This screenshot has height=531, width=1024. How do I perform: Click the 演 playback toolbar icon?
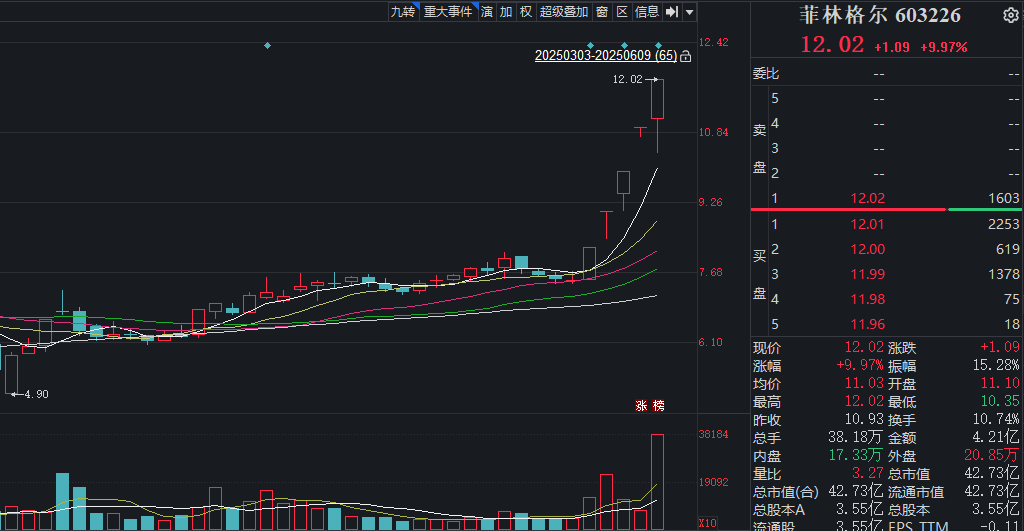pyautogui.click(x=487, y=12)
